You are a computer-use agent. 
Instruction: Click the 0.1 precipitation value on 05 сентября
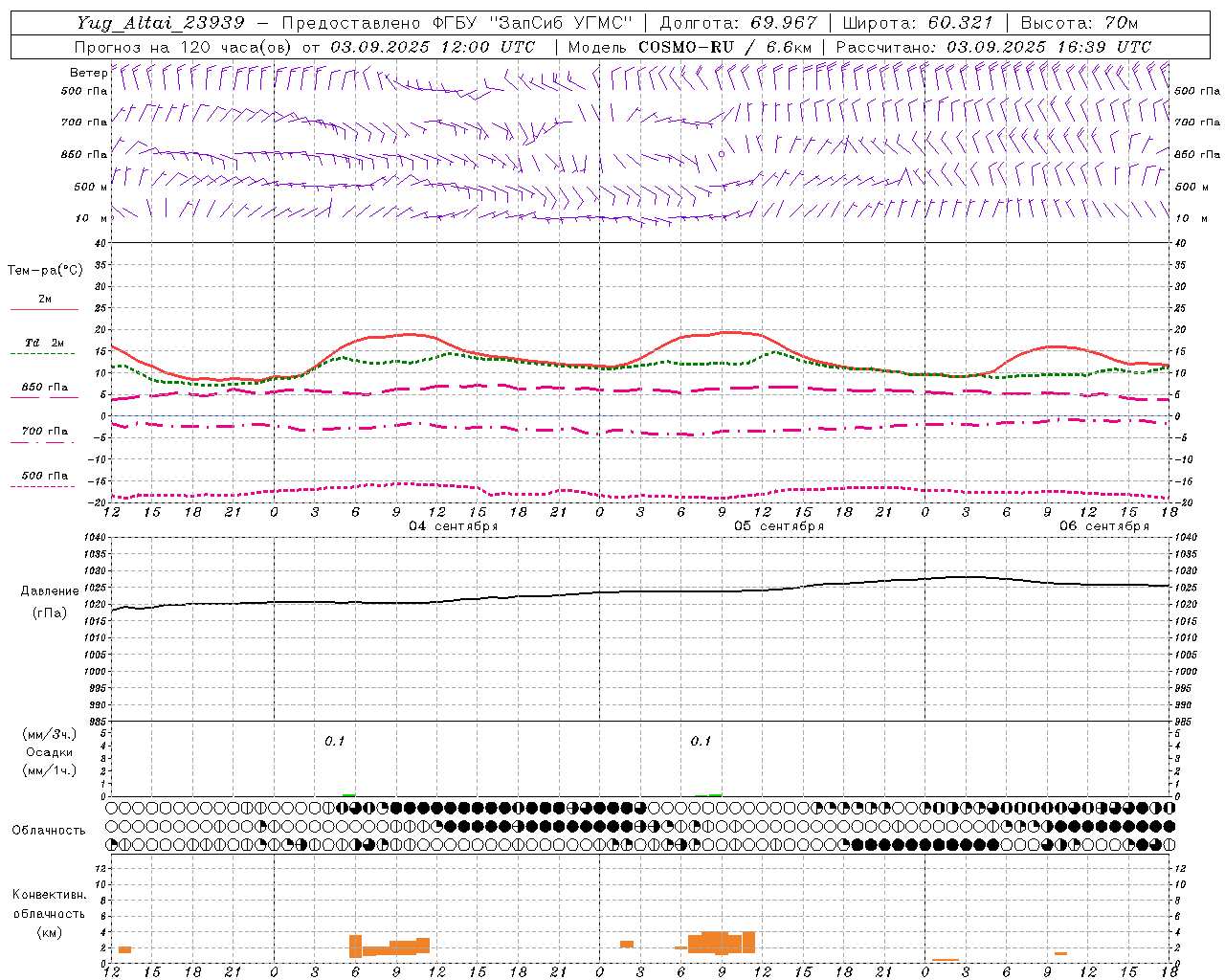click(x=702, y=741)
